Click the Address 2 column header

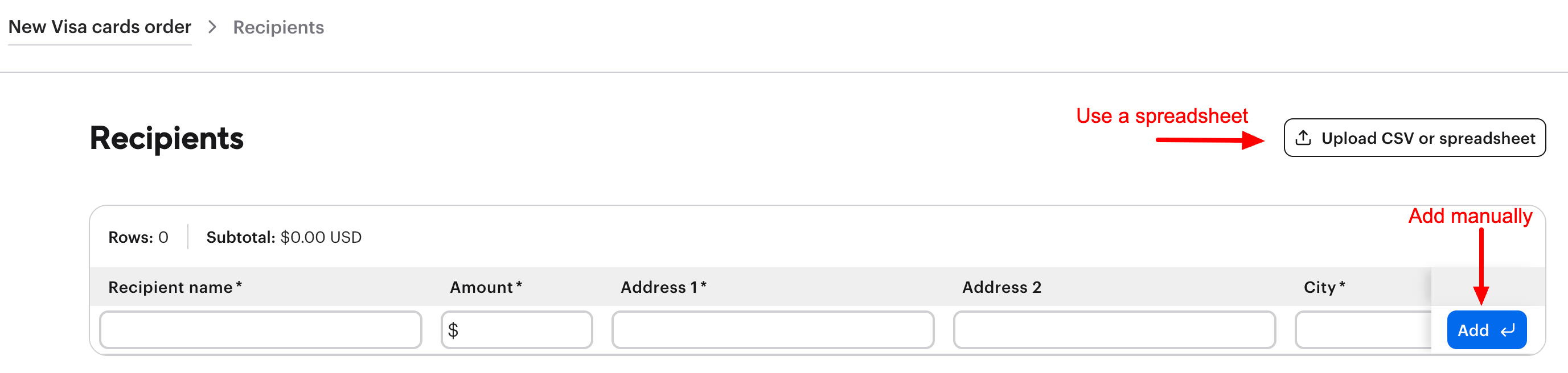tap(1001, 287)
